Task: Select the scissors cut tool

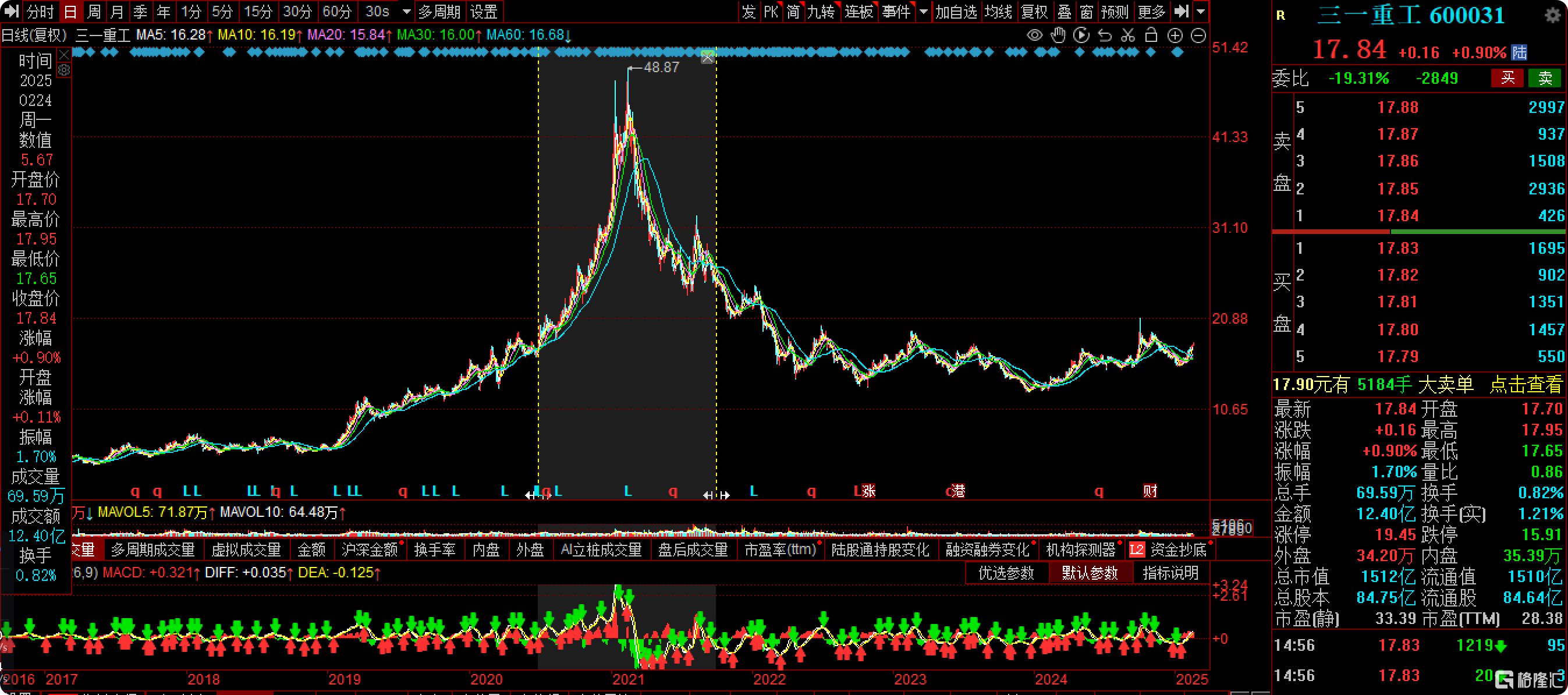Action: point(1127,36)
